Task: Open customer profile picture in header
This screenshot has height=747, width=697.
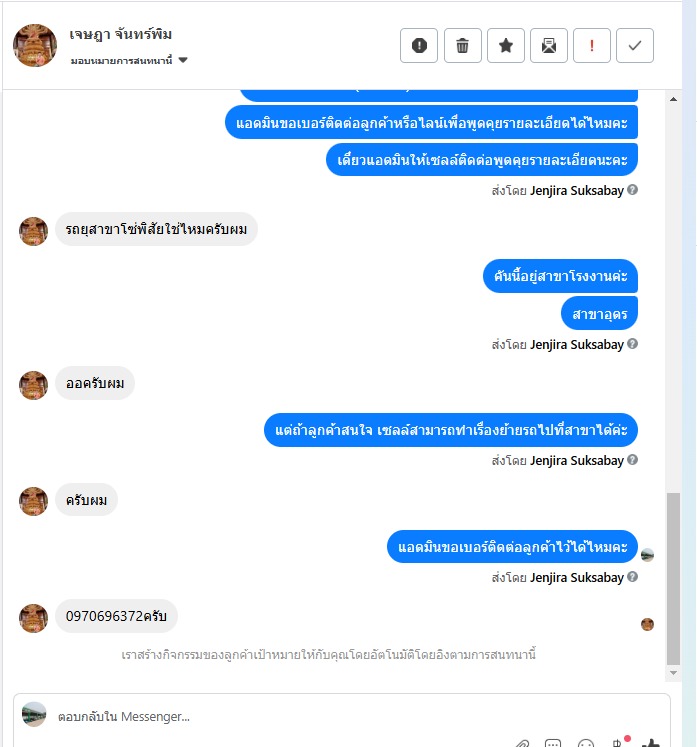Action: click(35, 46)
